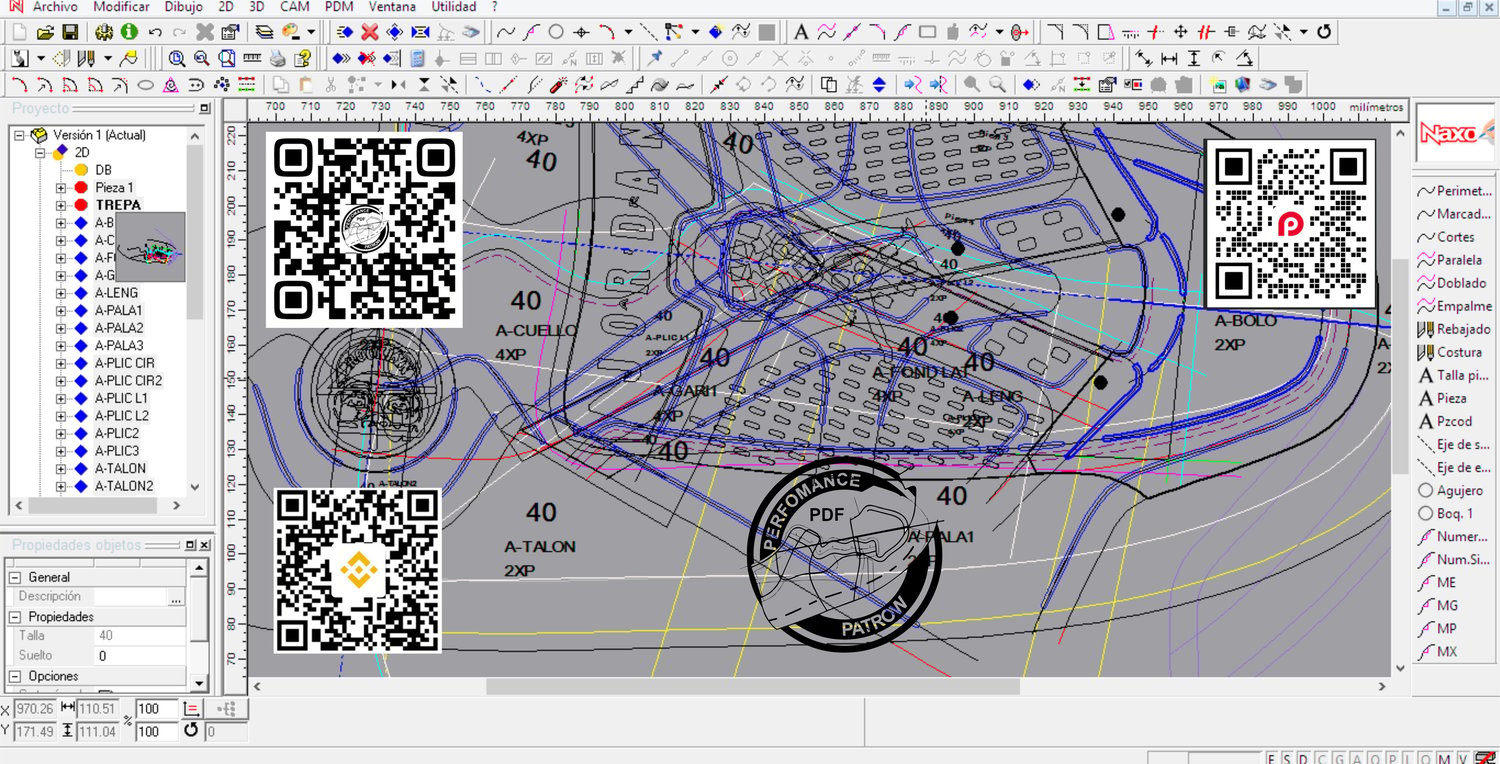Viewport: 1500px width, 764px height.
Task: Open the Archivo menu
Action: click(x=55, y=7)
